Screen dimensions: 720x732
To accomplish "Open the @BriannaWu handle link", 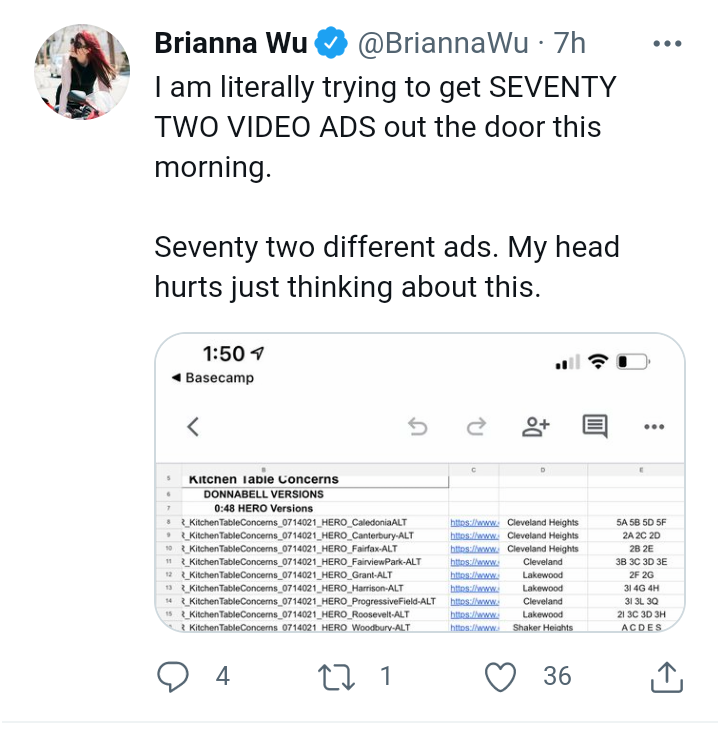I will 443,43.
